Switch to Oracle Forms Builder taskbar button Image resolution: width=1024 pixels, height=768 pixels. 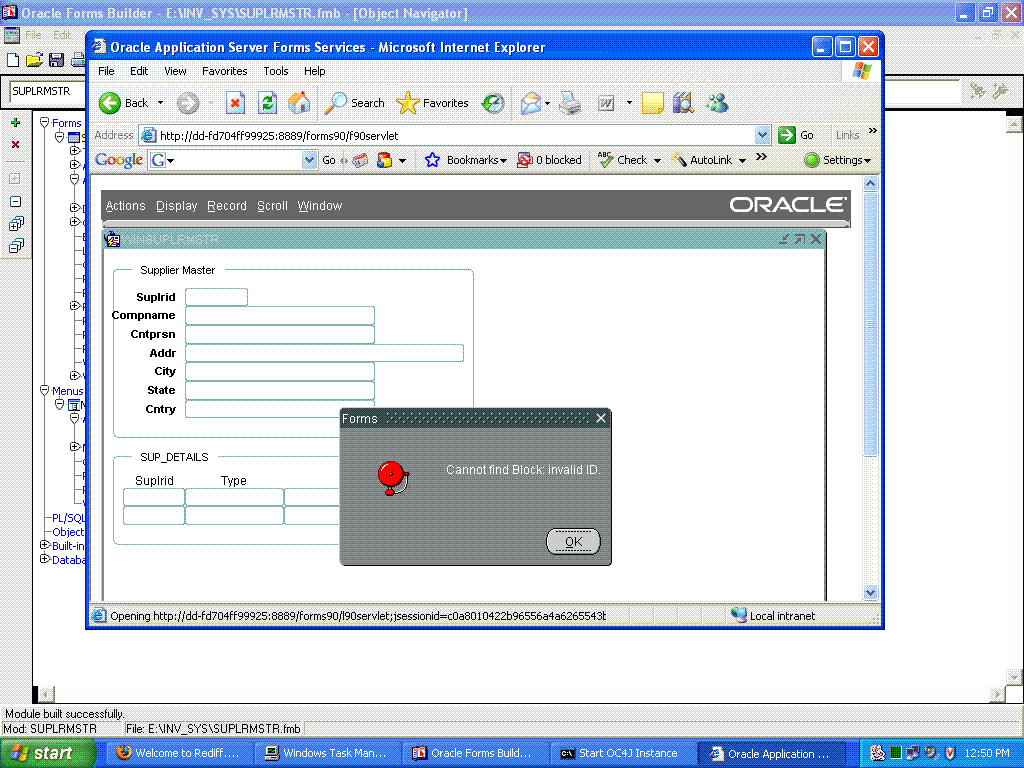[x=474, y=753]
